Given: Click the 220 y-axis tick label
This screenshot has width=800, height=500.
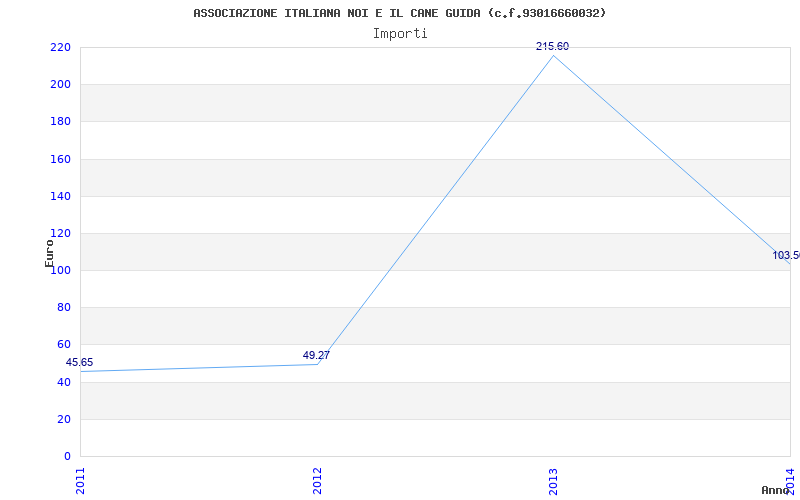Looking at the screenshot, I should click(60, 47).
